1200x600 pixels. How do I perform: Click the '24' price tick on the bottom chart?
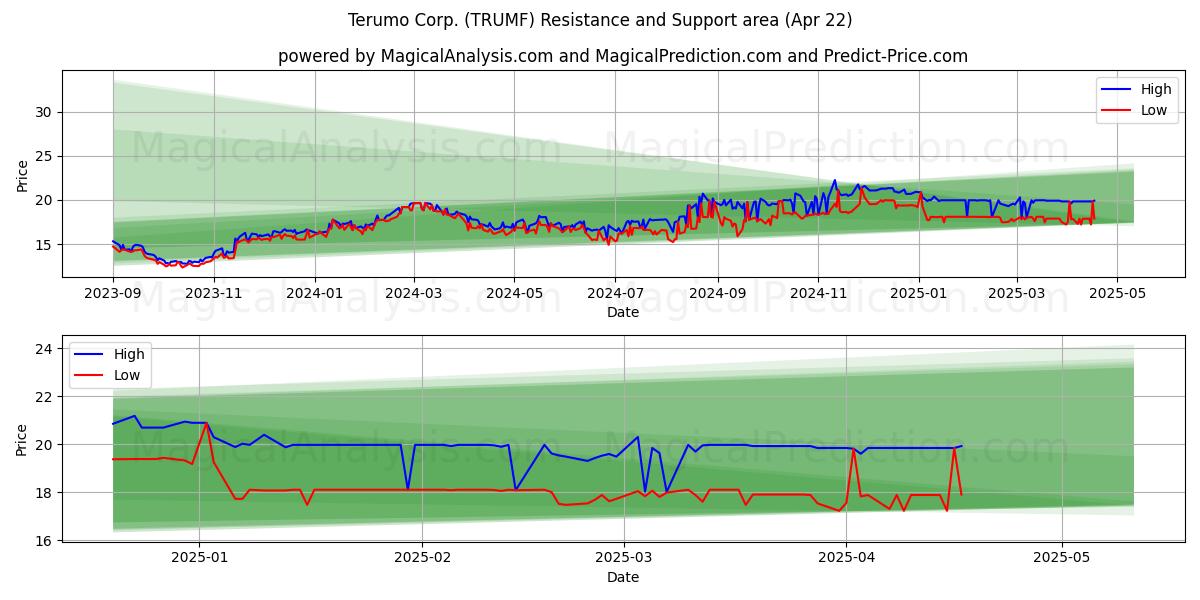coord(45,349)
